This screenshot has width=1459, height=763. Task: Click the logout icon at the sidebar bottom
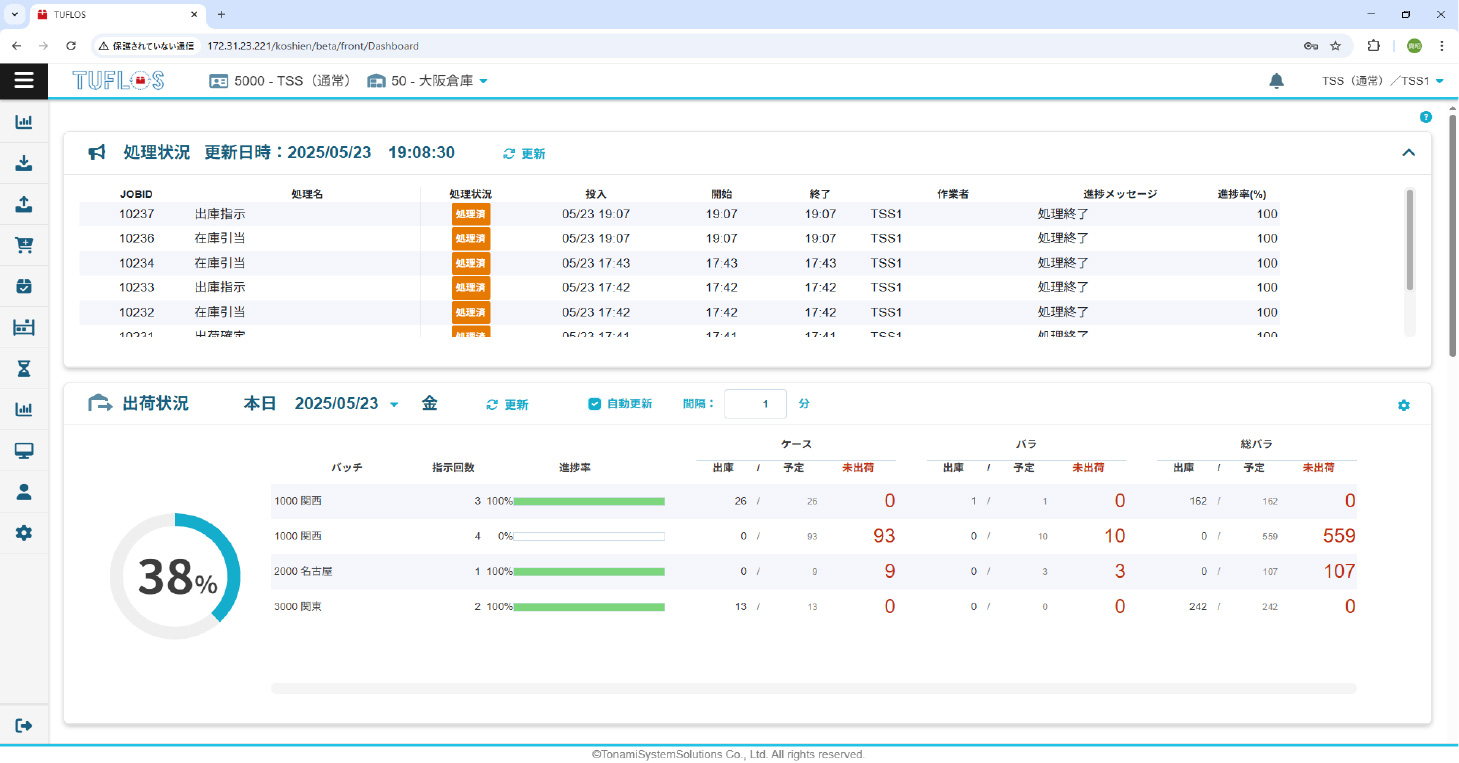point(24,725)
